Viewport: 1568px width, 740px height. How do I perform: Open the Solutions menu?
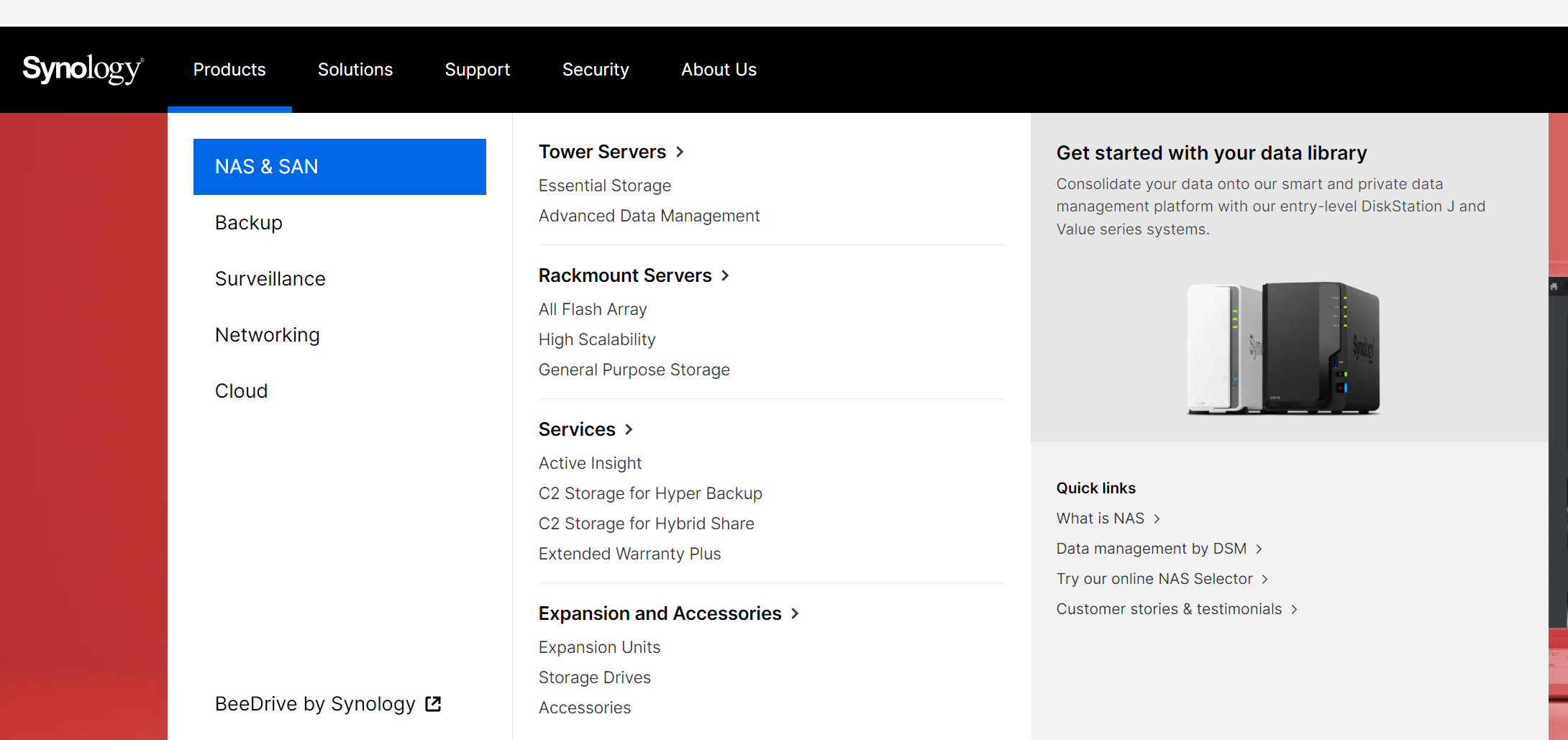click(355, 70)
